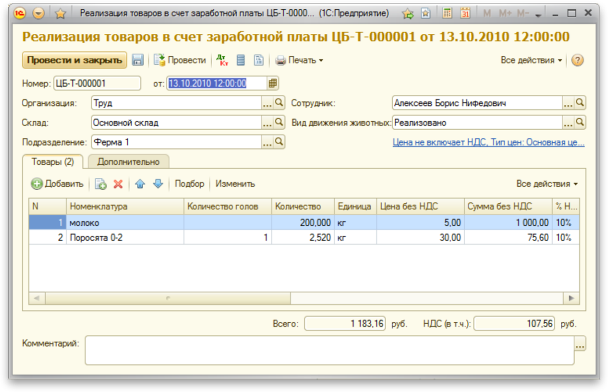This screenshot has width=608, height=392.
Task: Click the M+ memory add button
Action: (505, 14)
